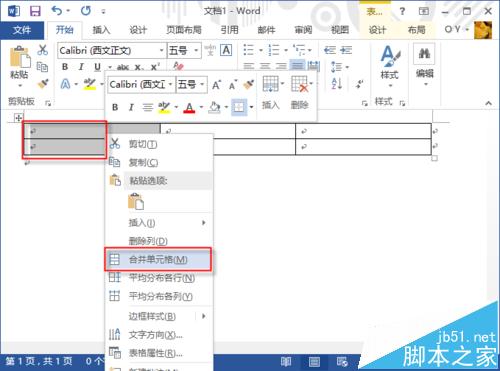Toggle strikethrough (abc) formatting
The width and height of the screenshot is (500, 371).
[123, 67]
